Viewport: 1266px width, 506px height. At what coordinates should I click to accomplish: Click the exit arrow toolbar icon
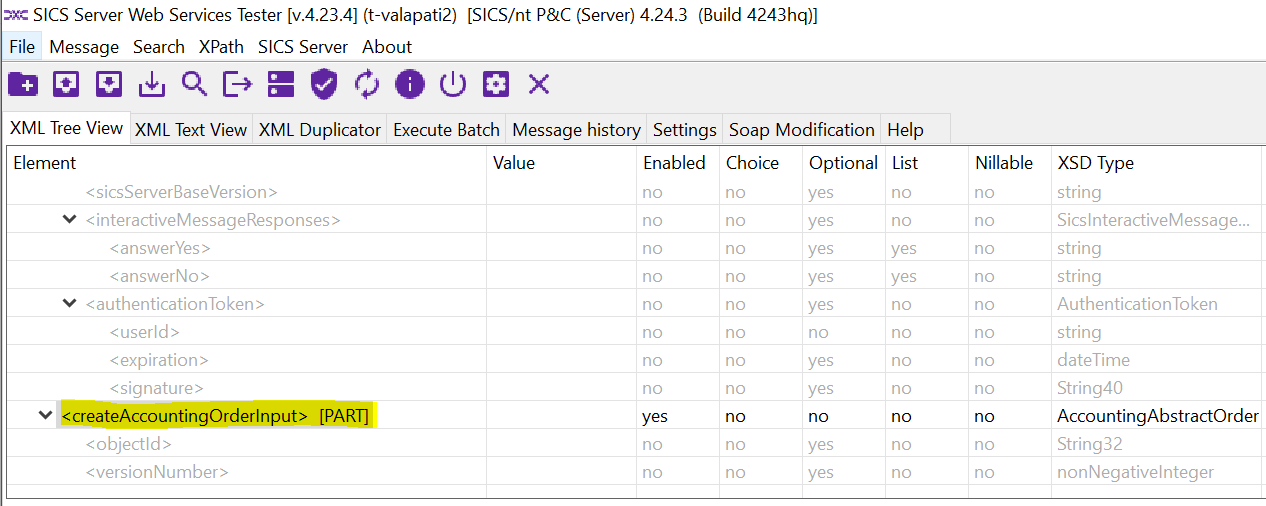click(x=237, y=85)
